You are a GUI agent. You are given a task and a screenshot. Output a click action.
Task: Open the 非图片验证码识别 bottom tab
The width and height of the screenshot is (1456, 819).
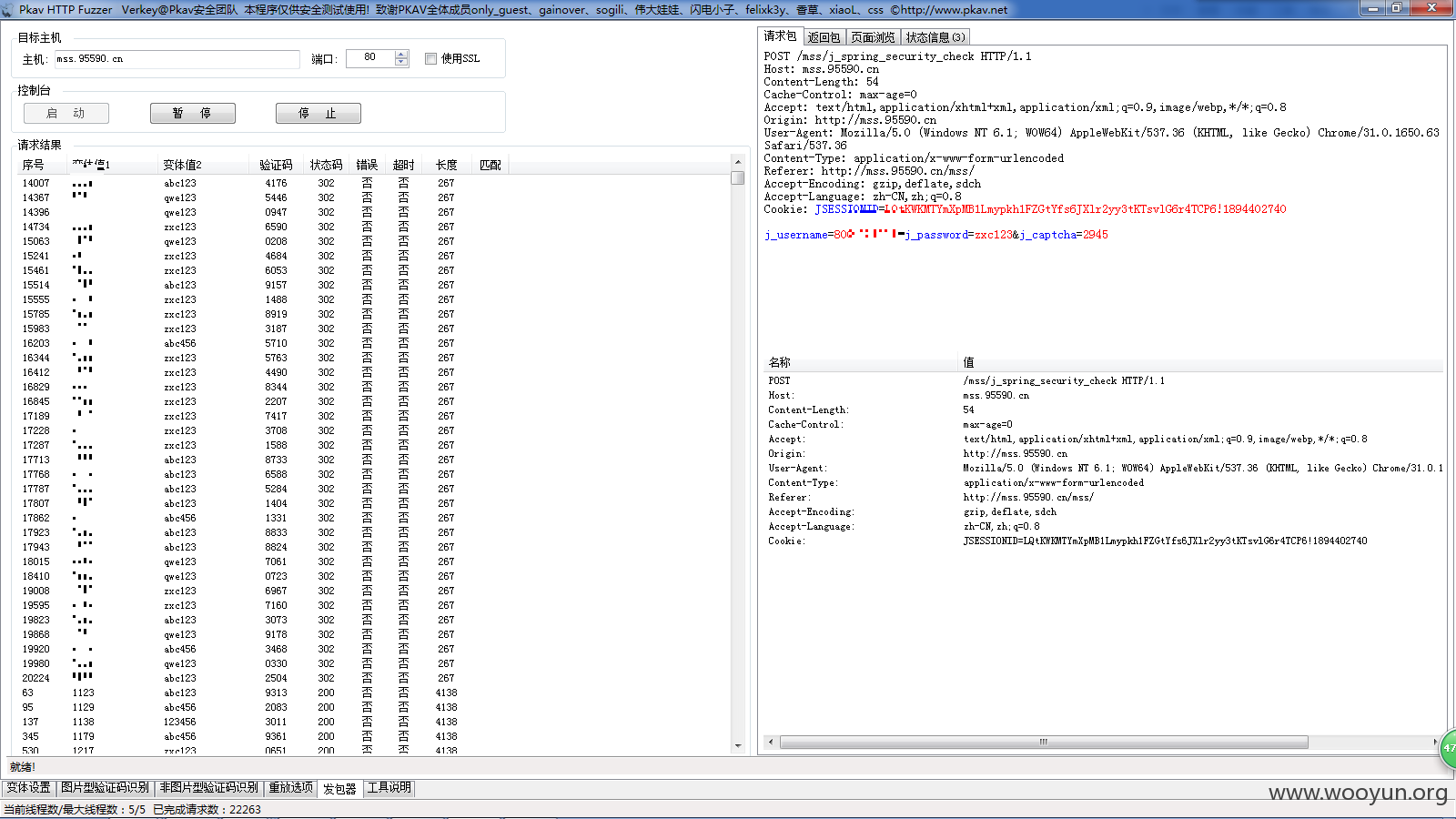coord(209,788)
